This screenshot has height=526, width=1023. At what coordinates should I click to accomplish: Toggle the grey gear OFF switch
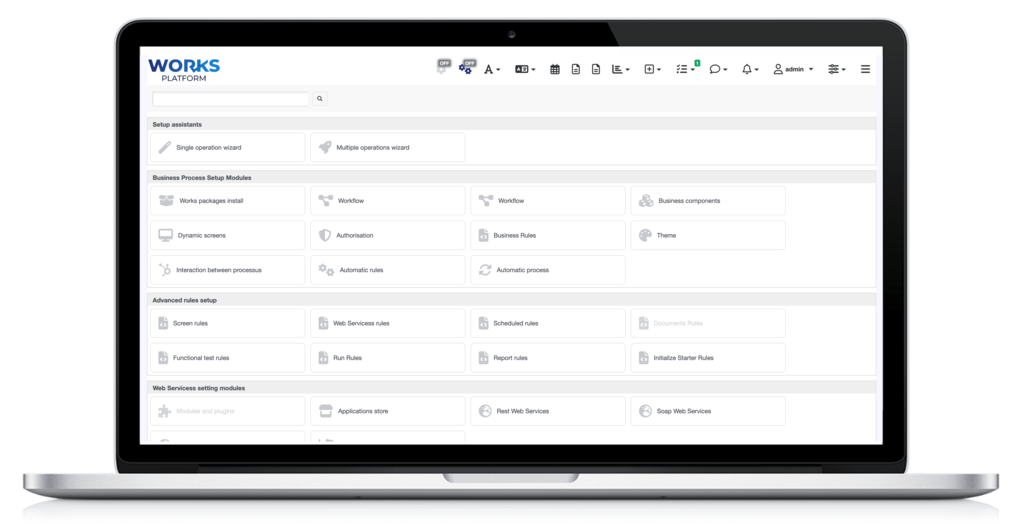(x=444, y=67)
